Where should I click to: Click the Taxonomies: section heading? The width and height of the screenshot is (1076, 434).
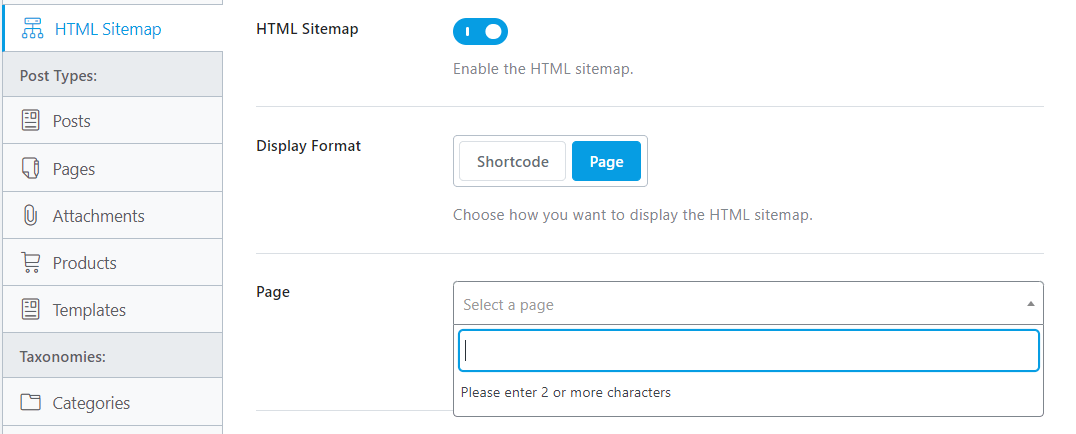point(62,357)
